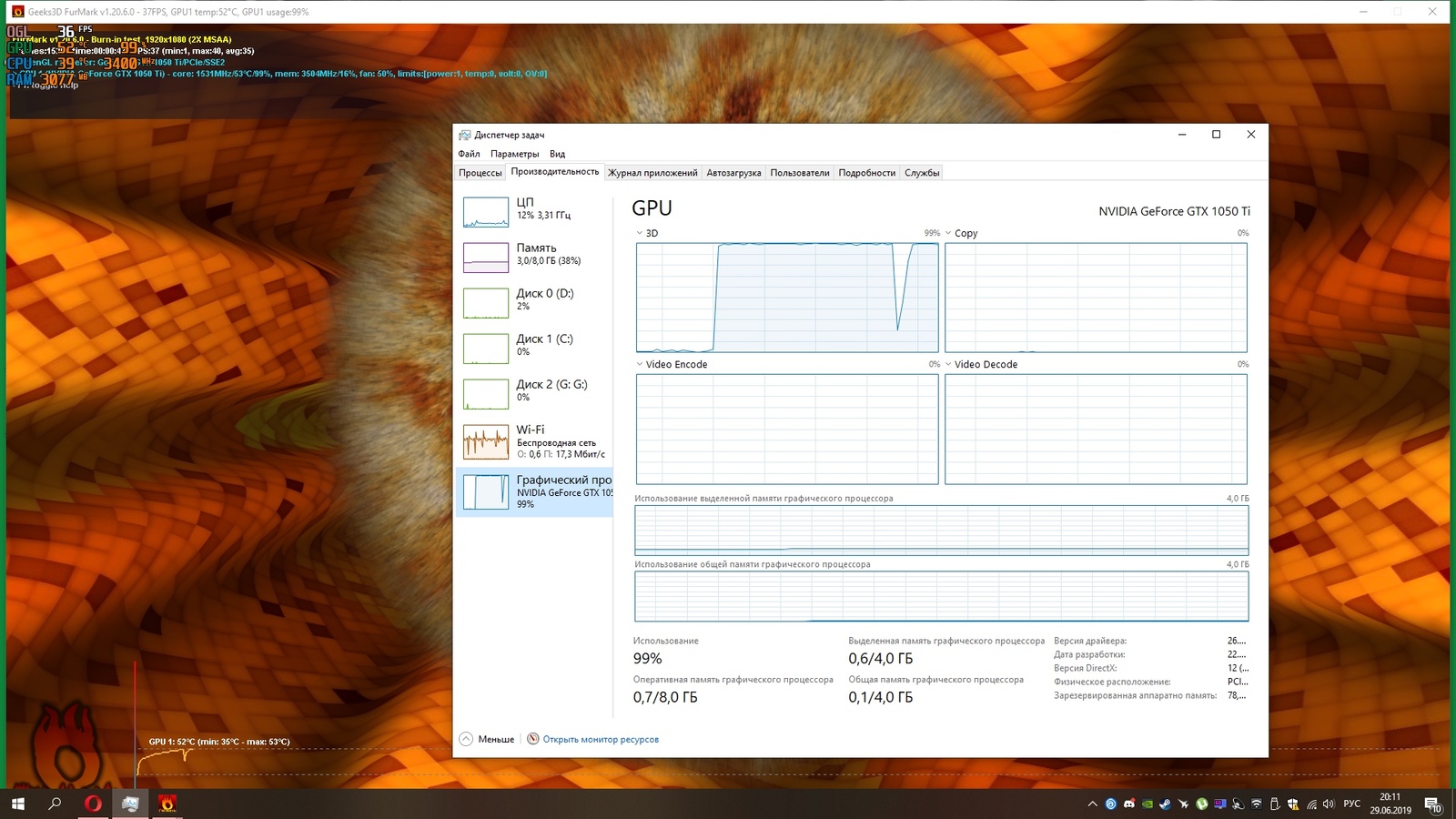
Task: Switch to Процессы tab
Action: point(480,173)
